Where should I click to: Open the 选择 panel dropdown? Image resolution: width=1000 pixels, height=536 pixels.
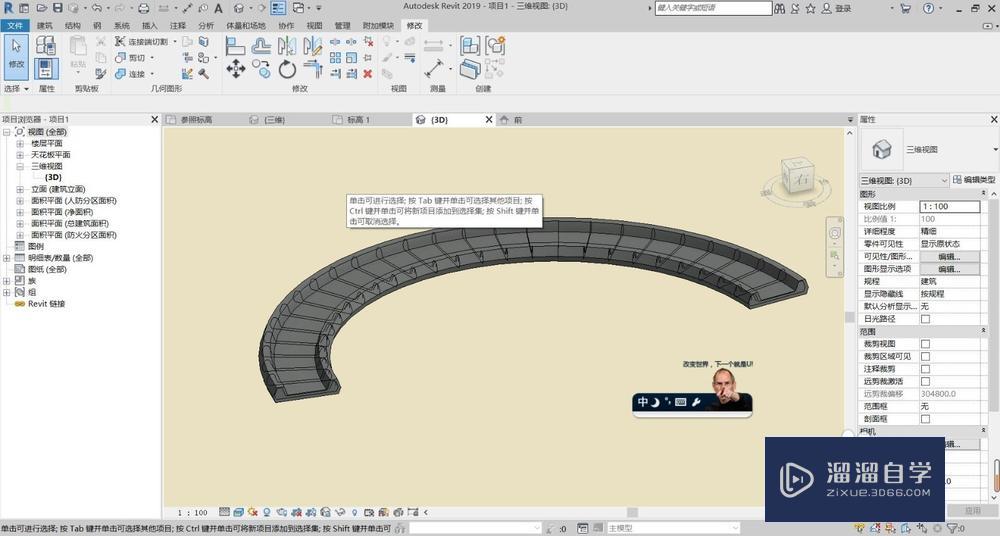click(x=17, y=89)
